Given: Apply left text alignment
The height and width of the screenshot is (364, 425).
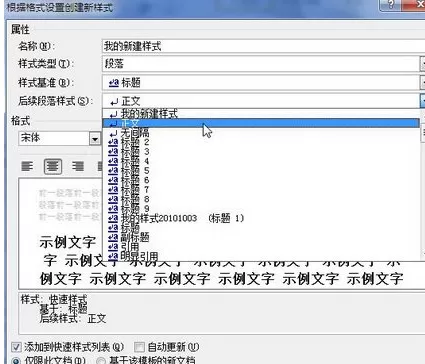Looking at the screenshot, I should (x=27, y=166).
